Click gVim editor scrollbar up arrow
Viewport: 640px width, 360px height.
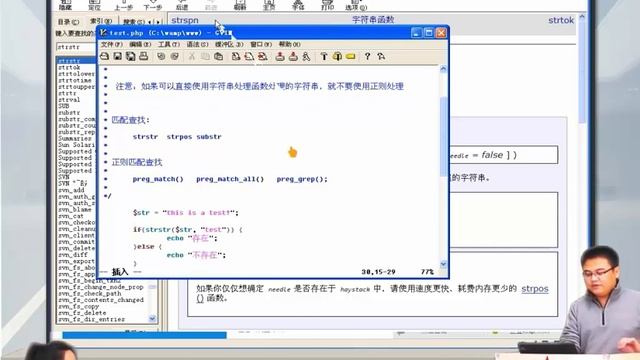coord(444,69)
